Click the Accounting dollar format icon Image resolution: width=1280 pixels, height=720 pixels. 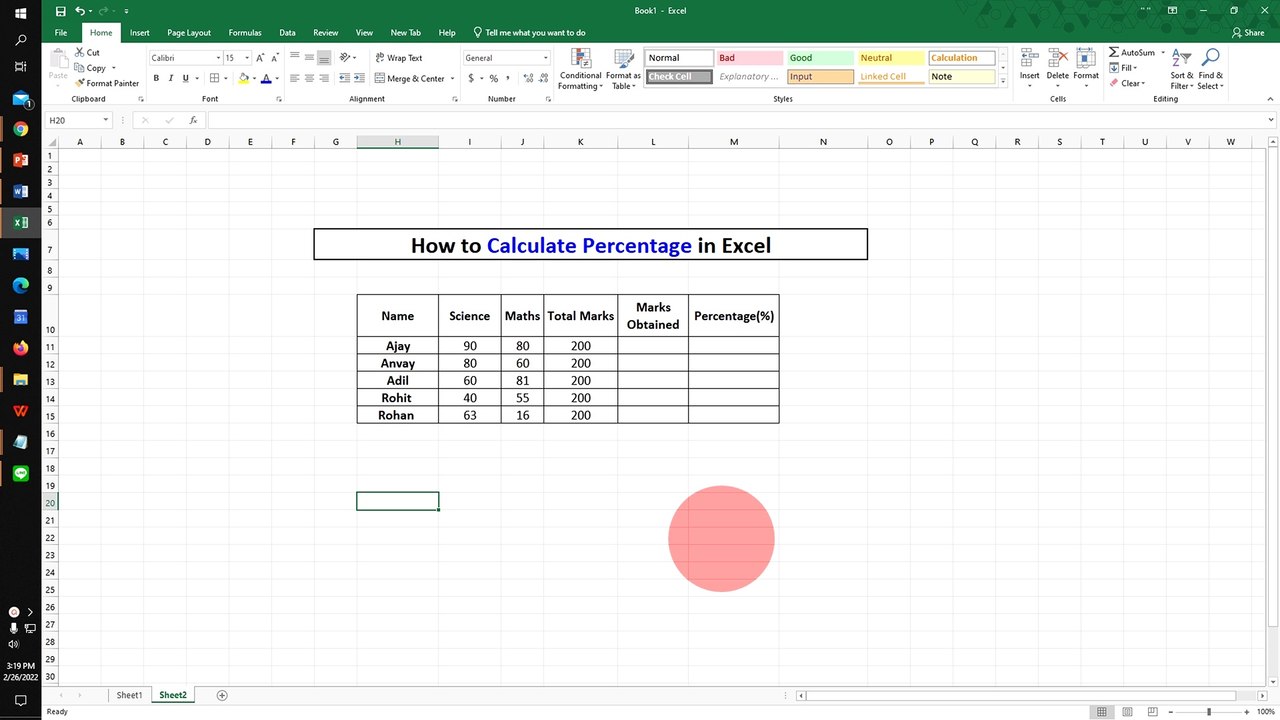pyautogui.click(x=470, y=79)
